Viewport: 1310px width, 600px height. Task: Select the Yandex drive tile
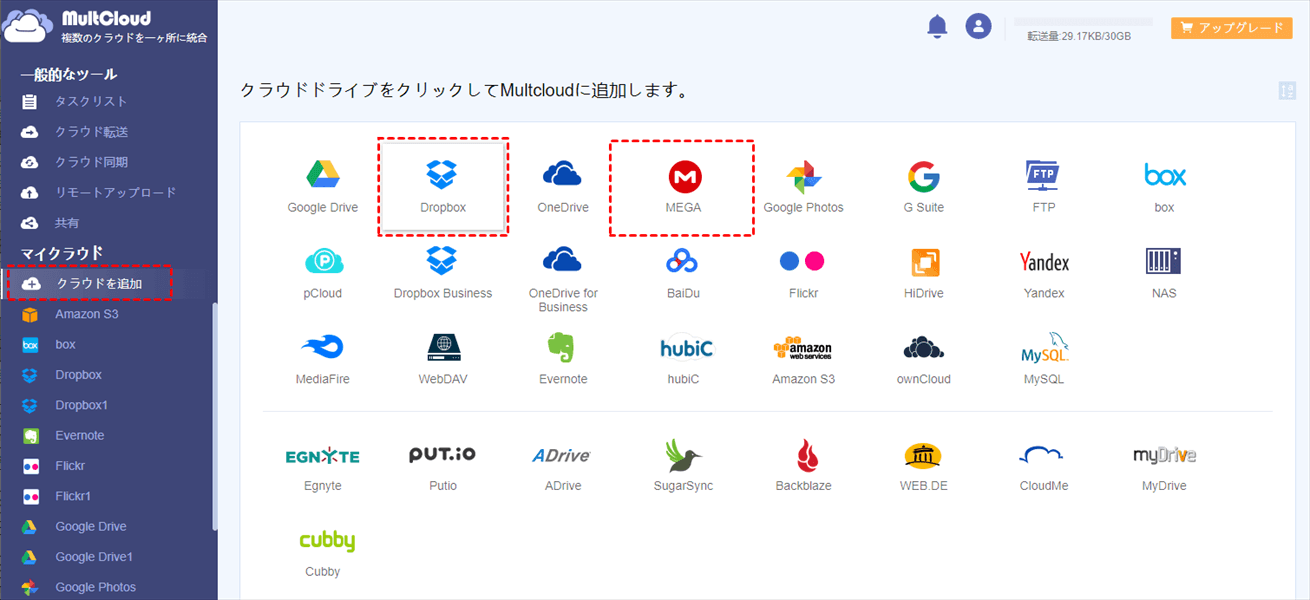pyautogui.click(x=1044, y=273)
